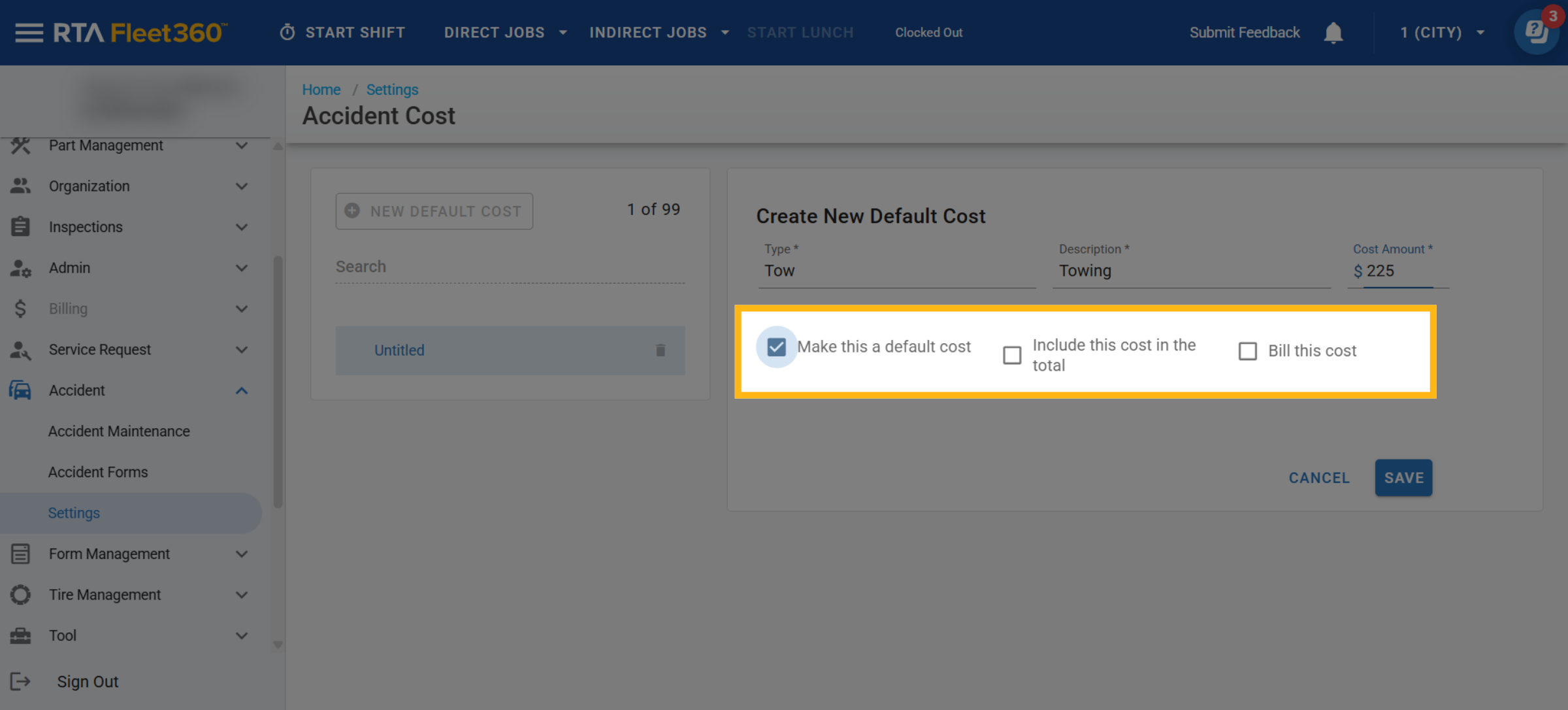Click the Home breadcrumb link

tap(321, 90)
